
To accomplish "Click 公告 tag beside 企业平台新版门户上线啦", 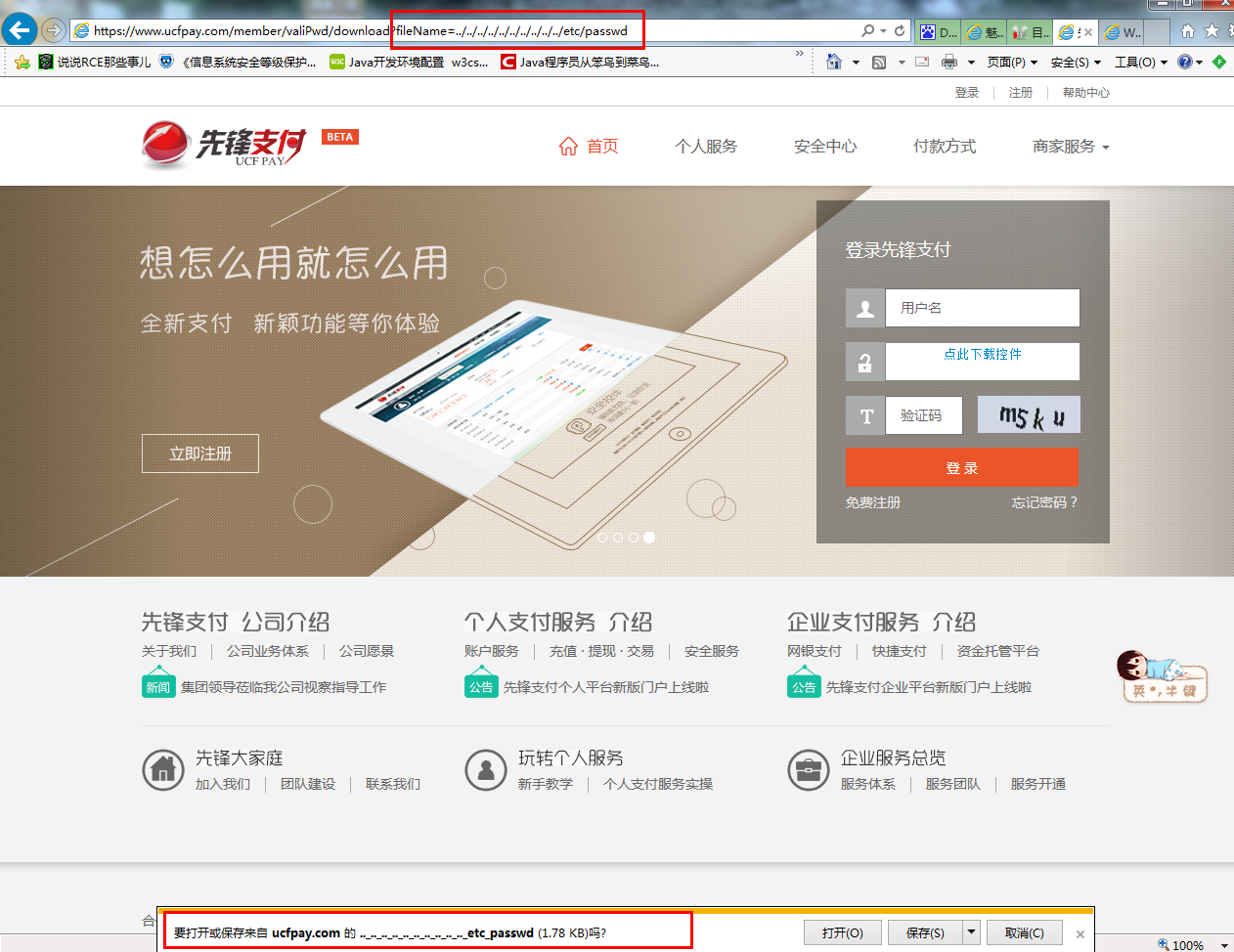I will 804,686.
